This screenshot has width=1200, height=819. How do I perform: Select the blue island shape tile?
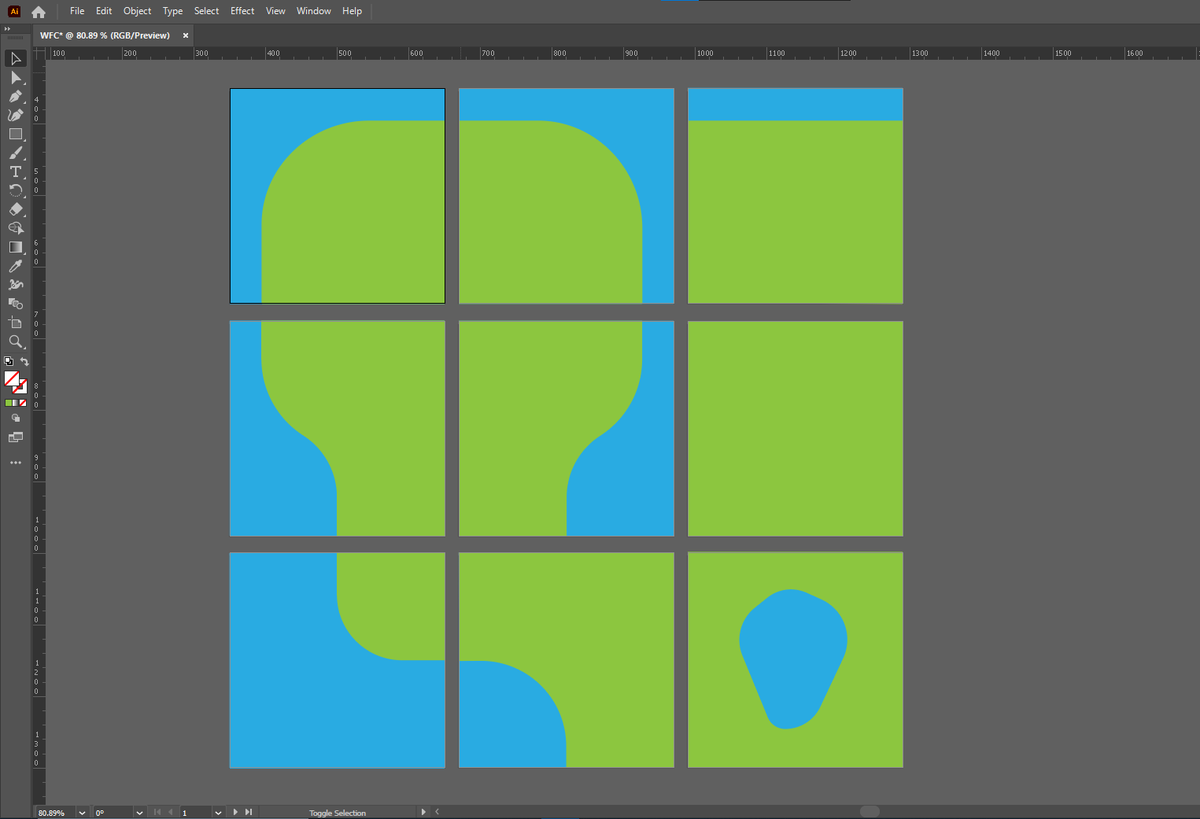pos(795,660)
